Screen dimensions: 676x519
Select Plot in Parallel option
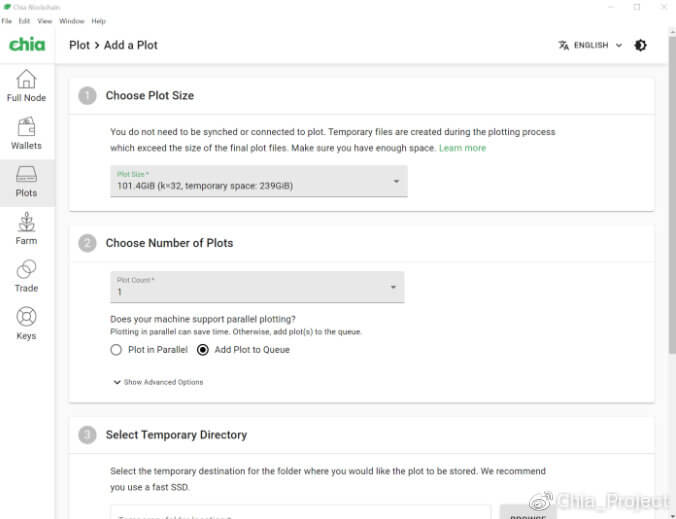149,350
